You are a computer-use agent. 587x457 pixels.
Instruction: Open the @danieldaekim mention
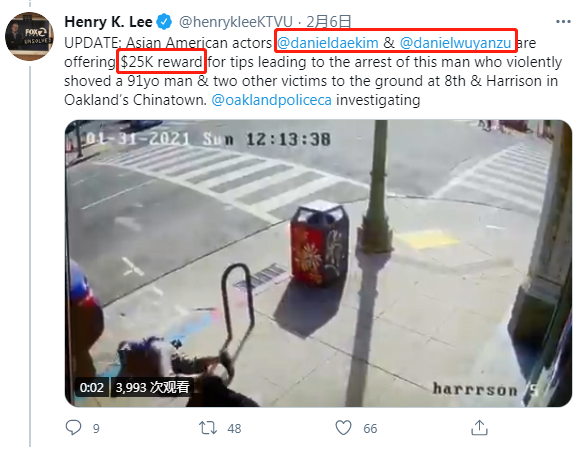click(x=328, y=43)
